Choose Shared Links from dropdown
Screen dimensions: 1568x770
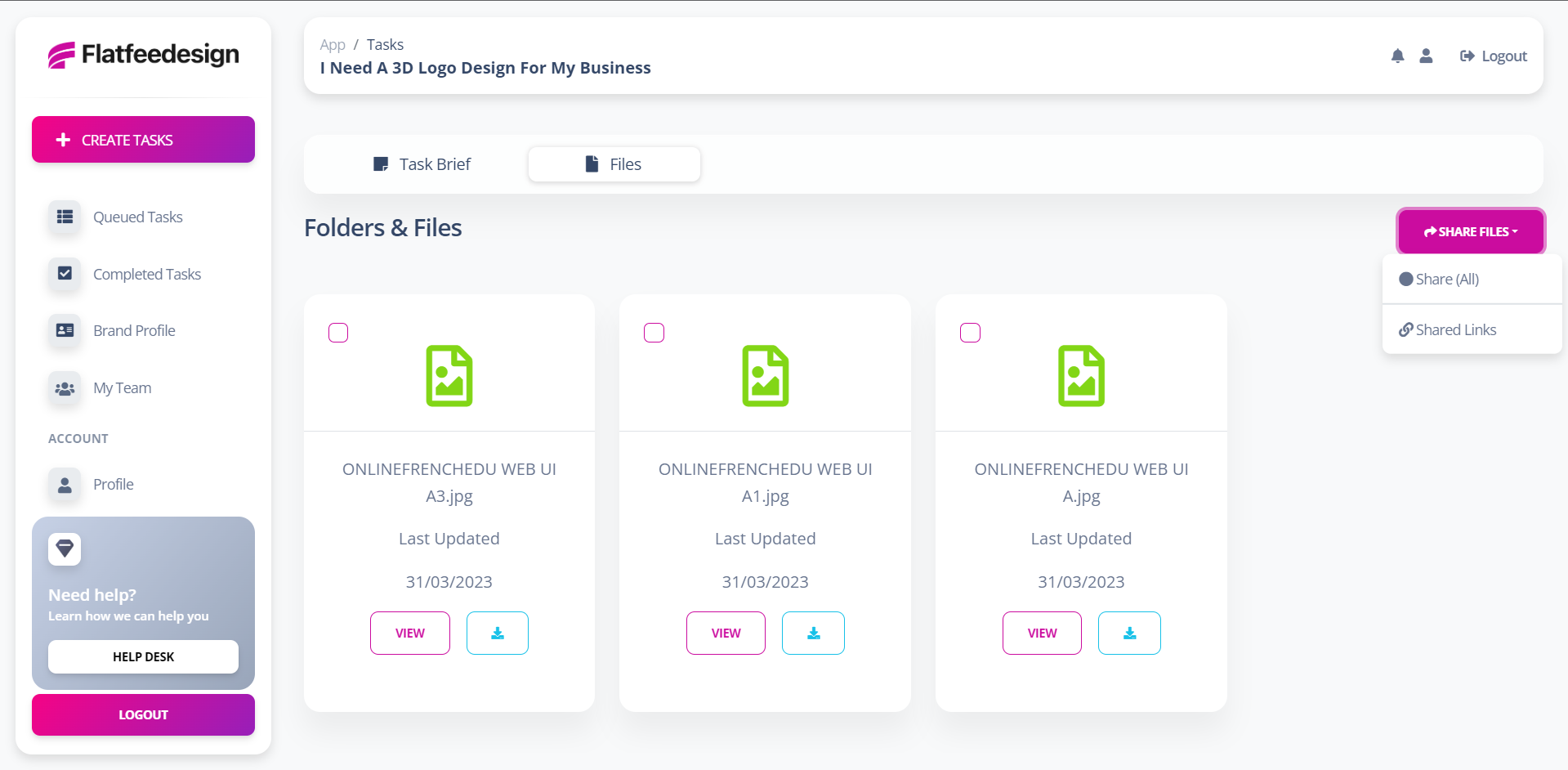click(x=1472, y=329)
